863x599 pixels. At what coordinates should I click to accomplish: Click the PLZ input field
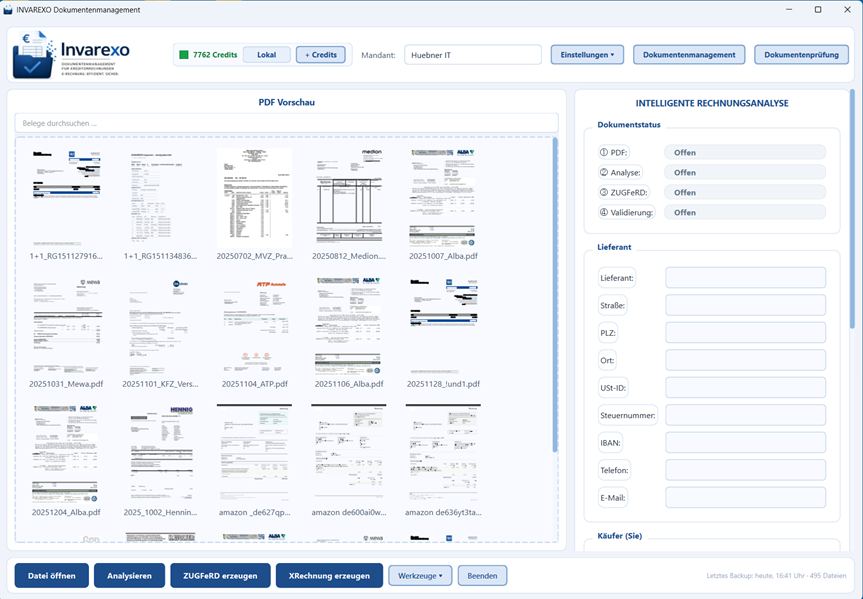pyautogui.click(x=745, y=333)
